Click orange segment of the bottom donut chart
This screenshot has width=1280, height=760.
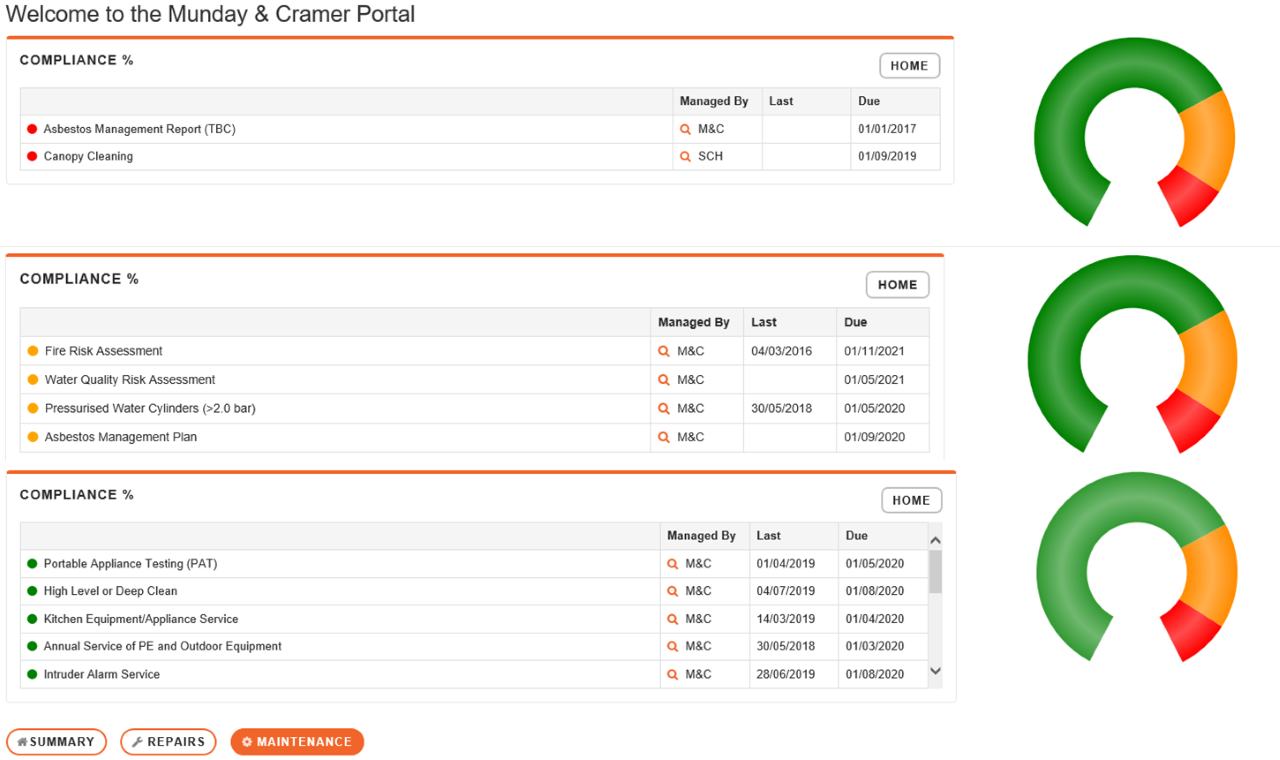coord(1211,575)
